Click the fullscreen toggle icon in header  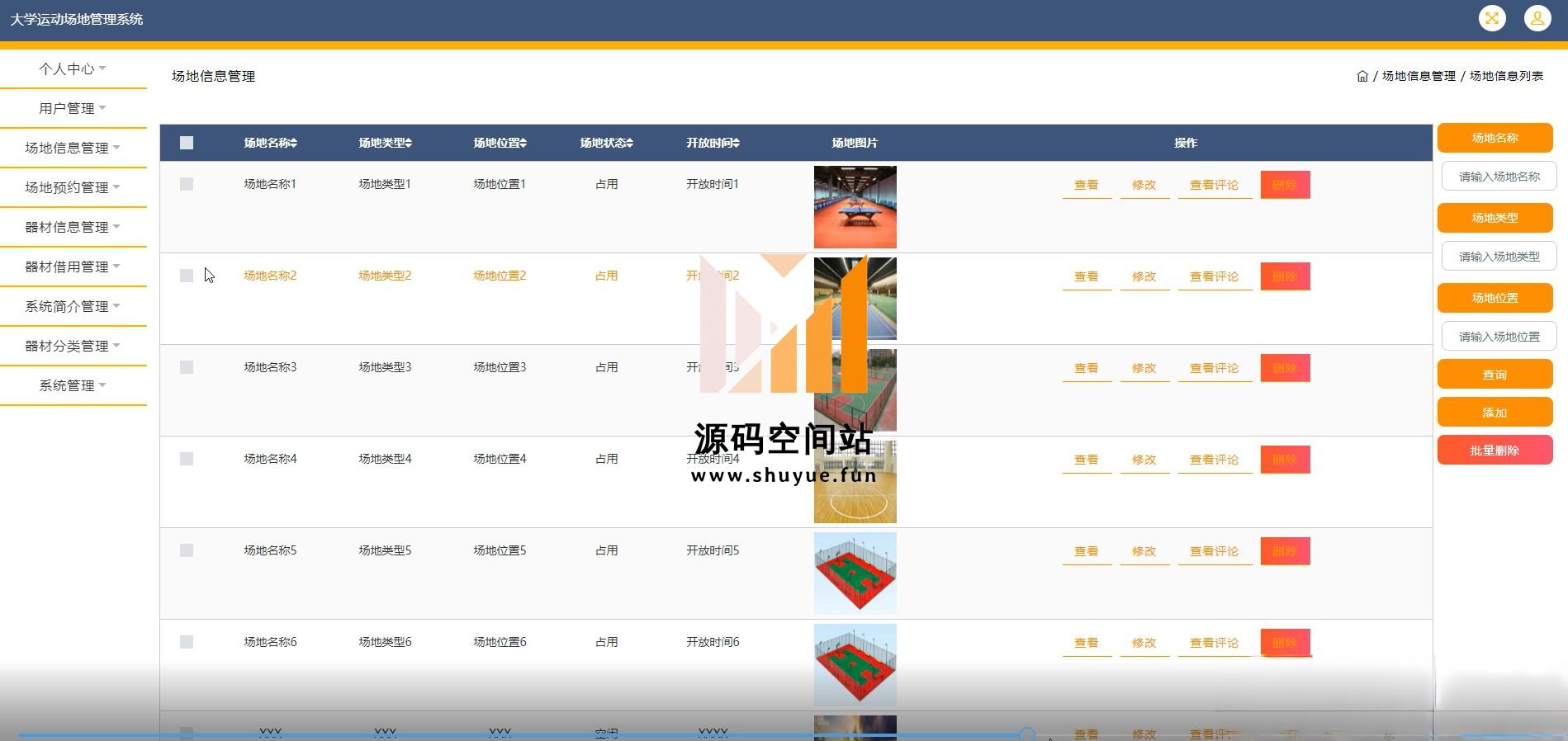pos(1492,18)
